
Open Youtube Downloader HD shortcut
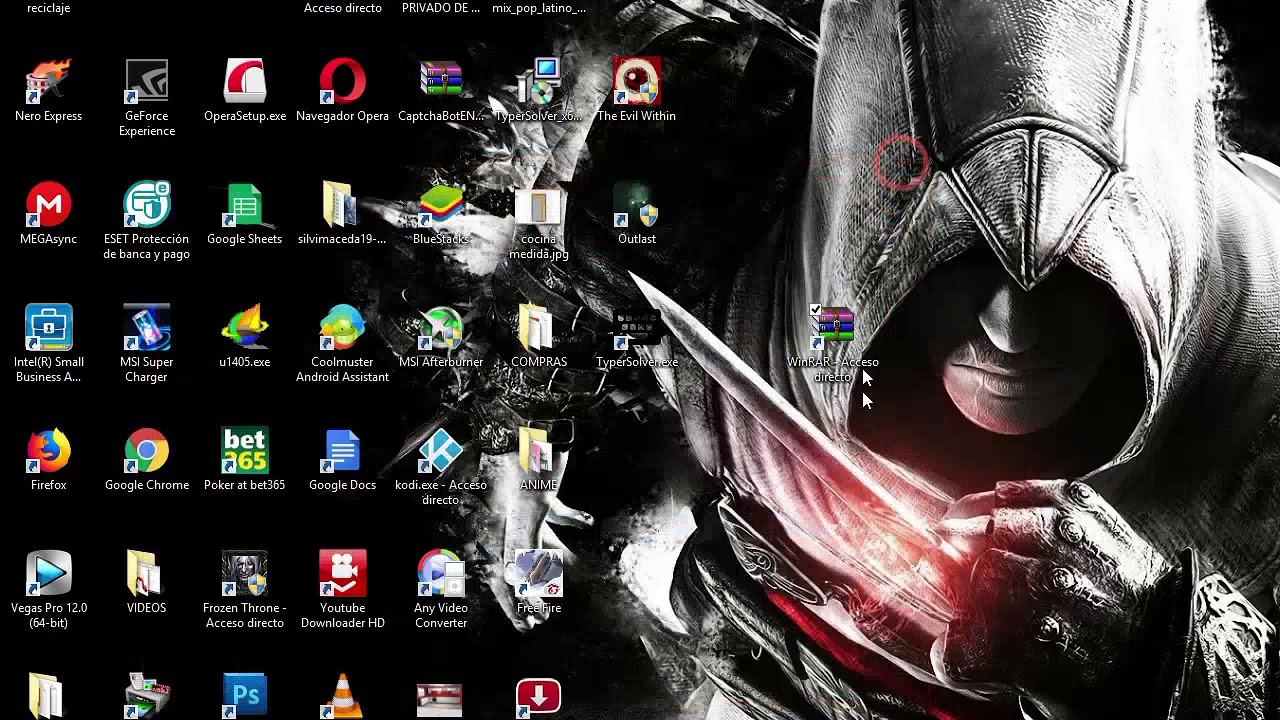pos(342,574)
